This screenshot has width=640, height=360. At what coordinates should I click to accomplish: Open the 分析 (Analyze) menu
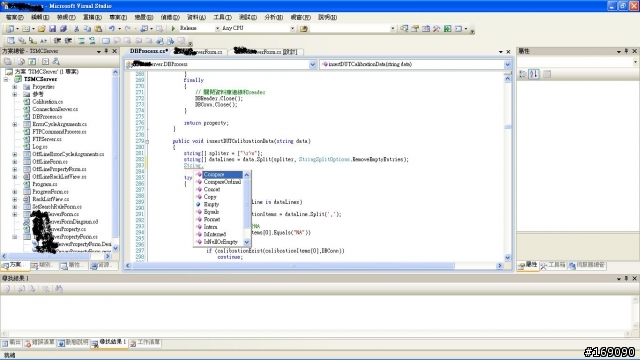tap(273, 17)
